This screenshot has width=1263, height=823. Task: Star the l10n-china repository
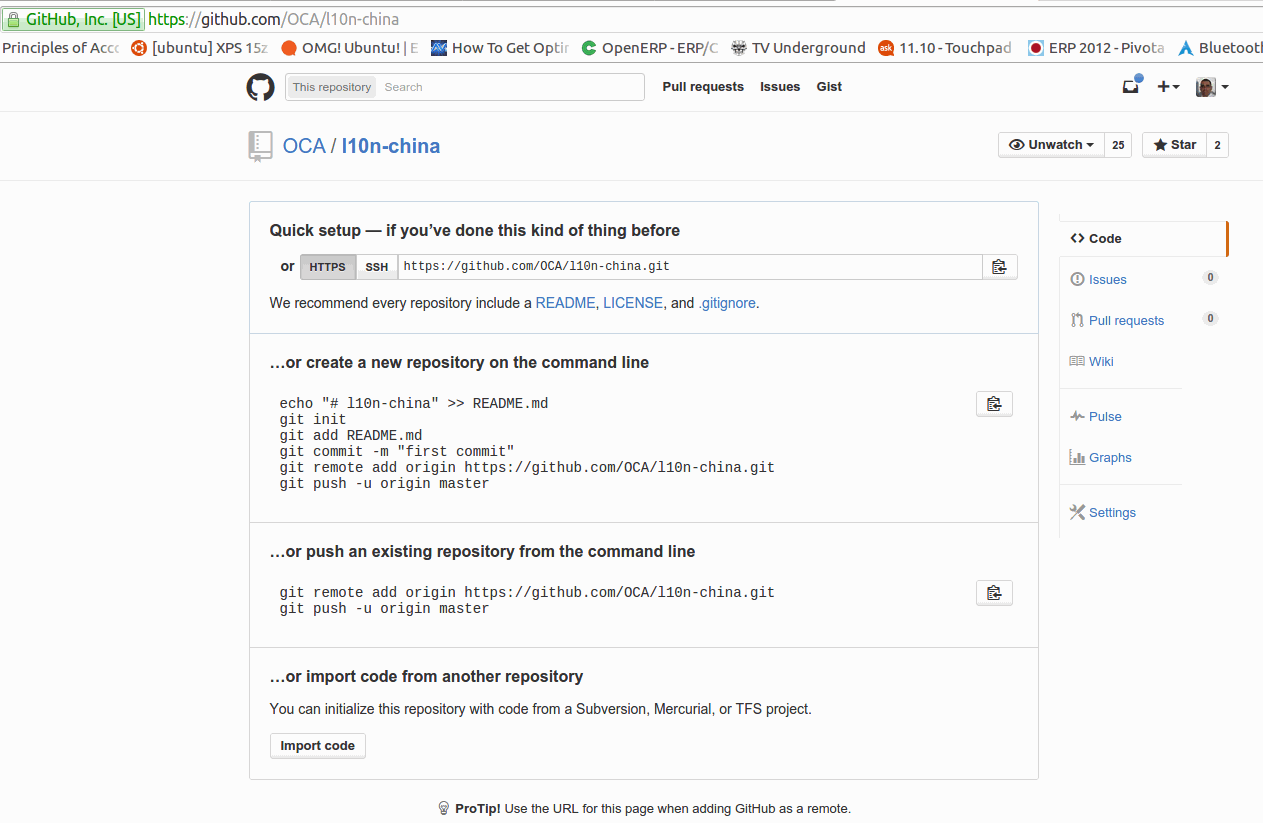tap(1174, 145)
